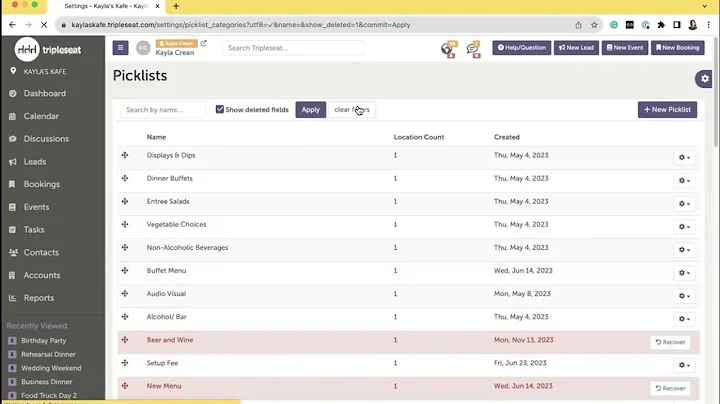Open Events in sidebar
This screenshot has width=720, height=404.
(36, 207)
